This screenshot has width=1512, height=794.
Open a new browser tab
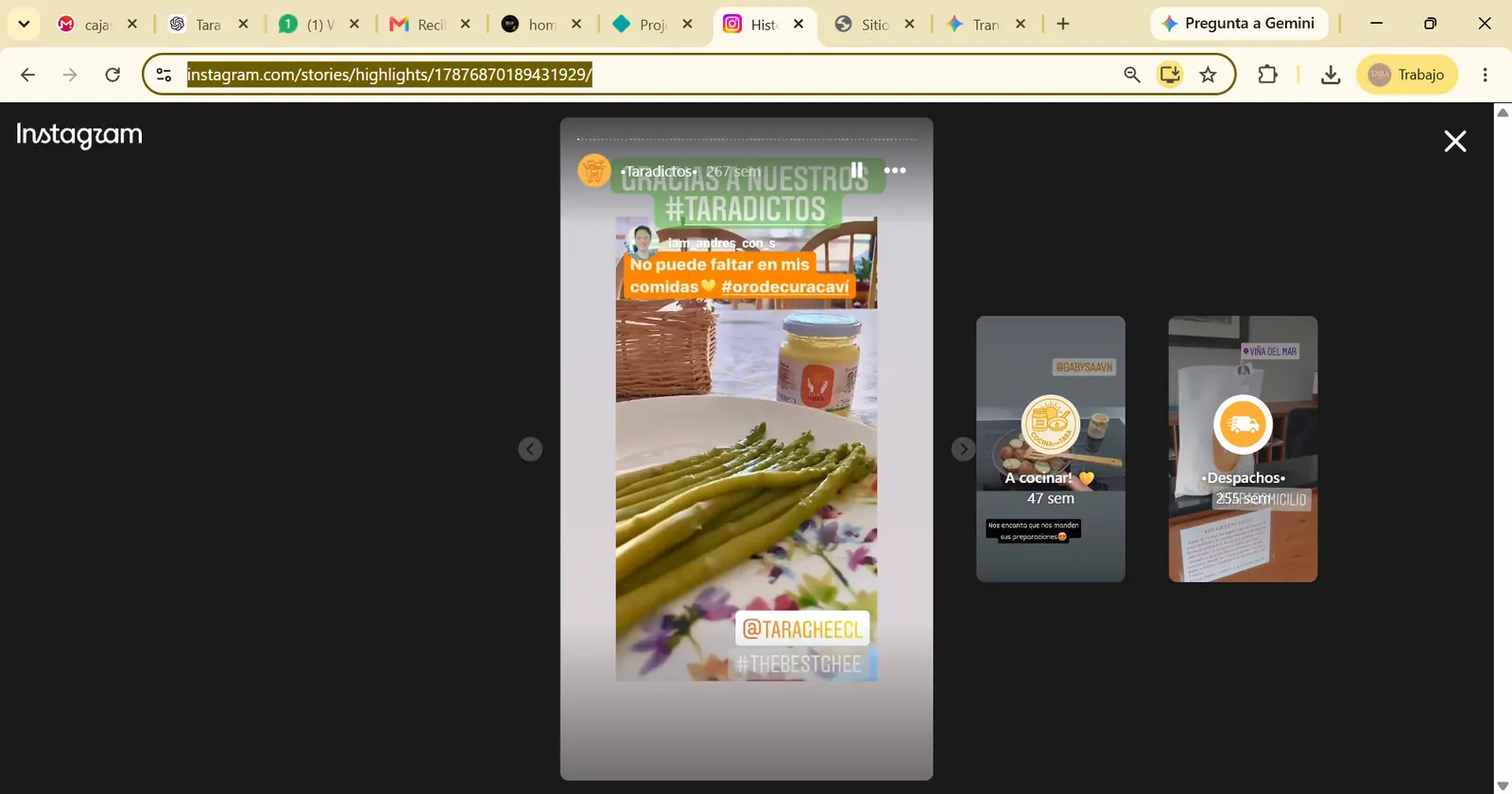point(1063,25)
